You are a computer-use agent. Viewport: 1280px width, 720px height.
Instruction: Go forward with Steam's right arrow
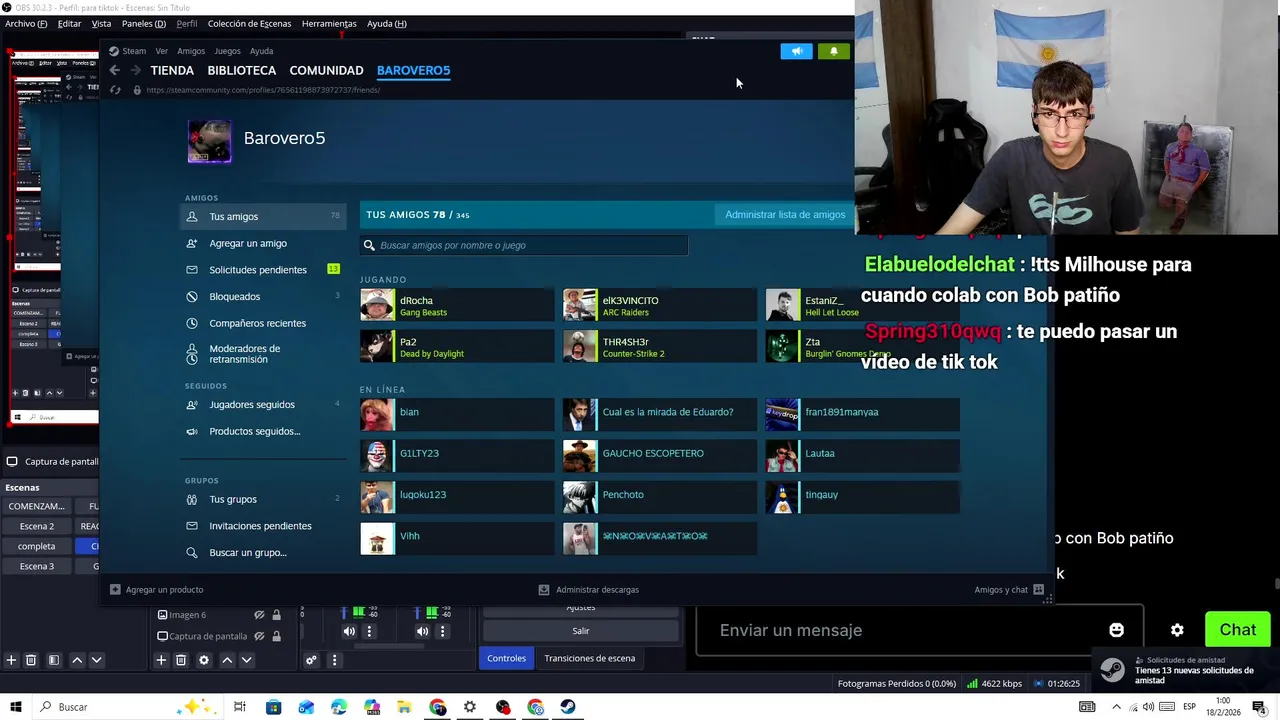pos(135,70)
